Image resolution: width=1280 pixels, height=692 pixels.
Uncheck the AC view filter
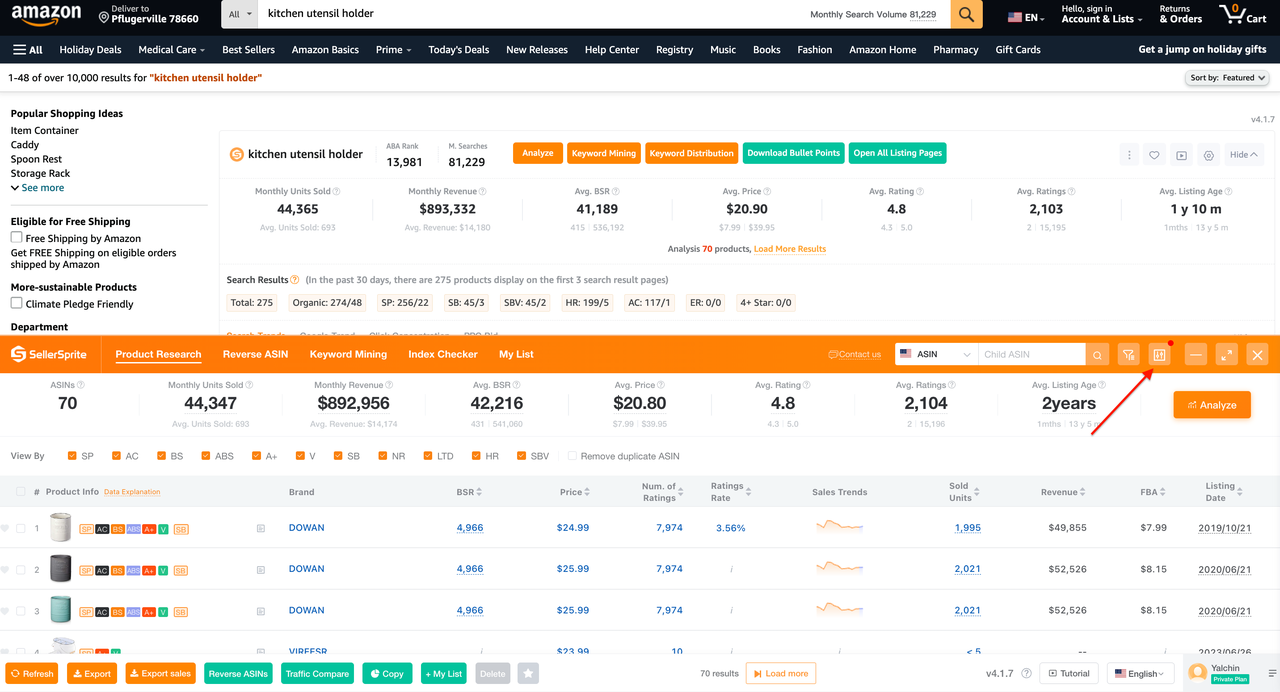117,456
